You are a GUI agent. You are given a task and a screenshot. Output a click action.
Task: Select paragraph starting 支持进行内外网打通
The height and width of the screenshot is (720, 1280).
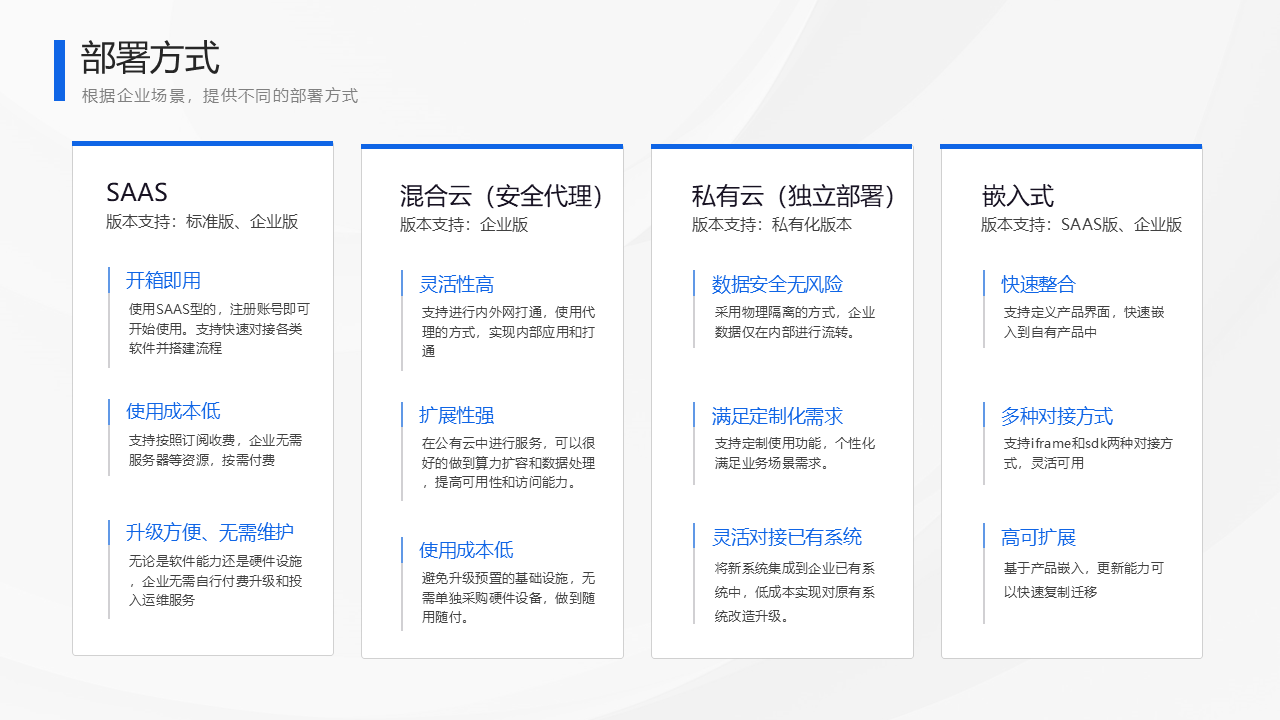(x=508, y=332)
